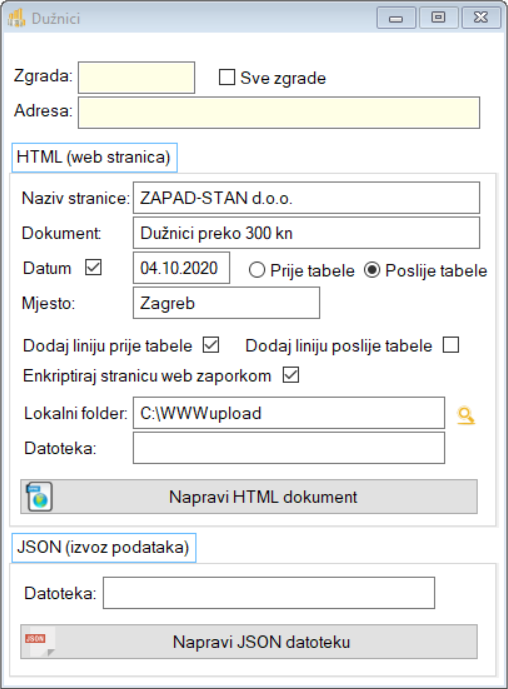This screenshot has height=689, width=508.
Task: Click into the Adresa field
Action: coord(279,112)
